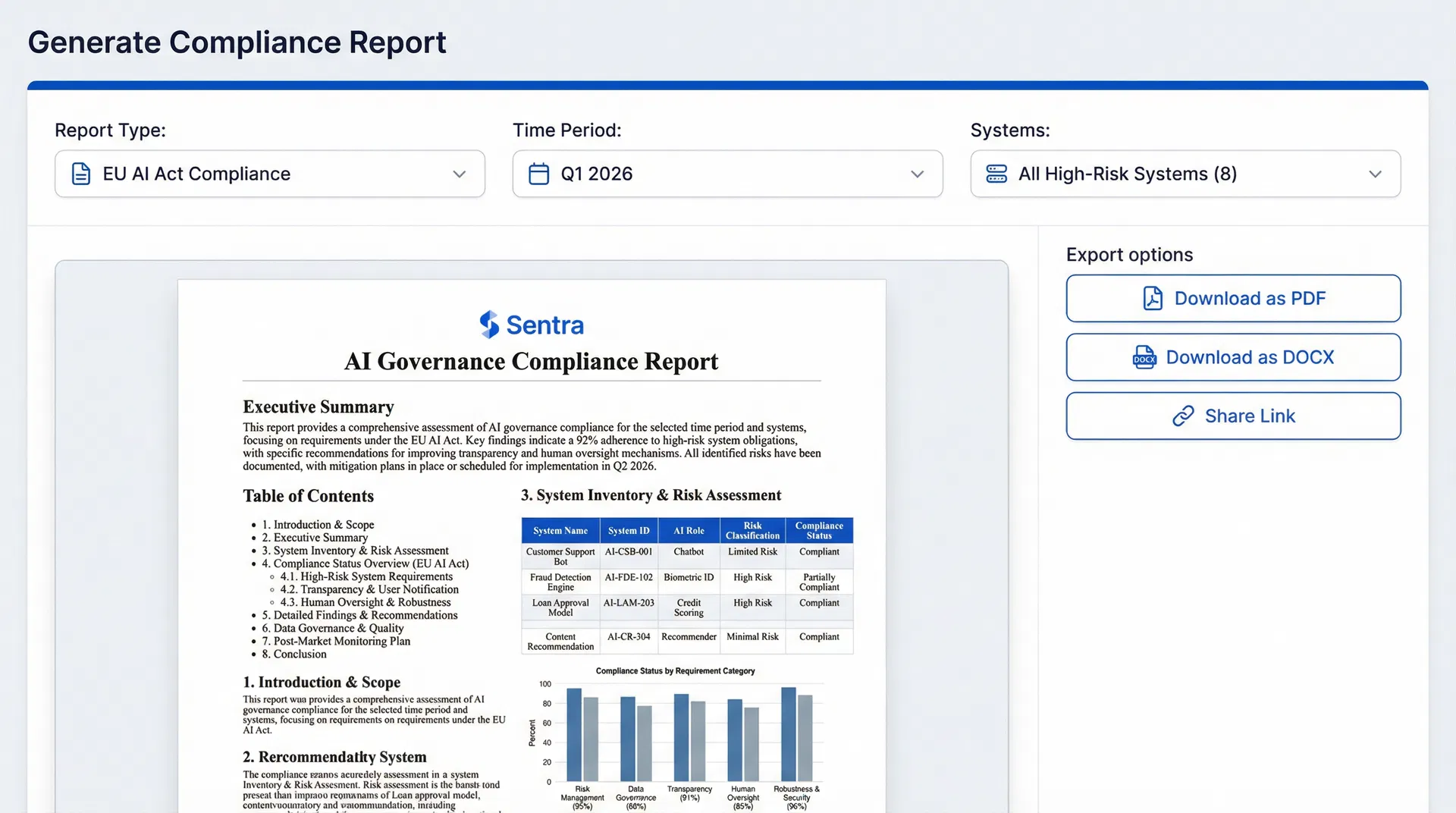Click the PDF icon on the export button
The height and width of the screenshot is (813, 1456).
pyautogui.click(x=1153, y=298)
